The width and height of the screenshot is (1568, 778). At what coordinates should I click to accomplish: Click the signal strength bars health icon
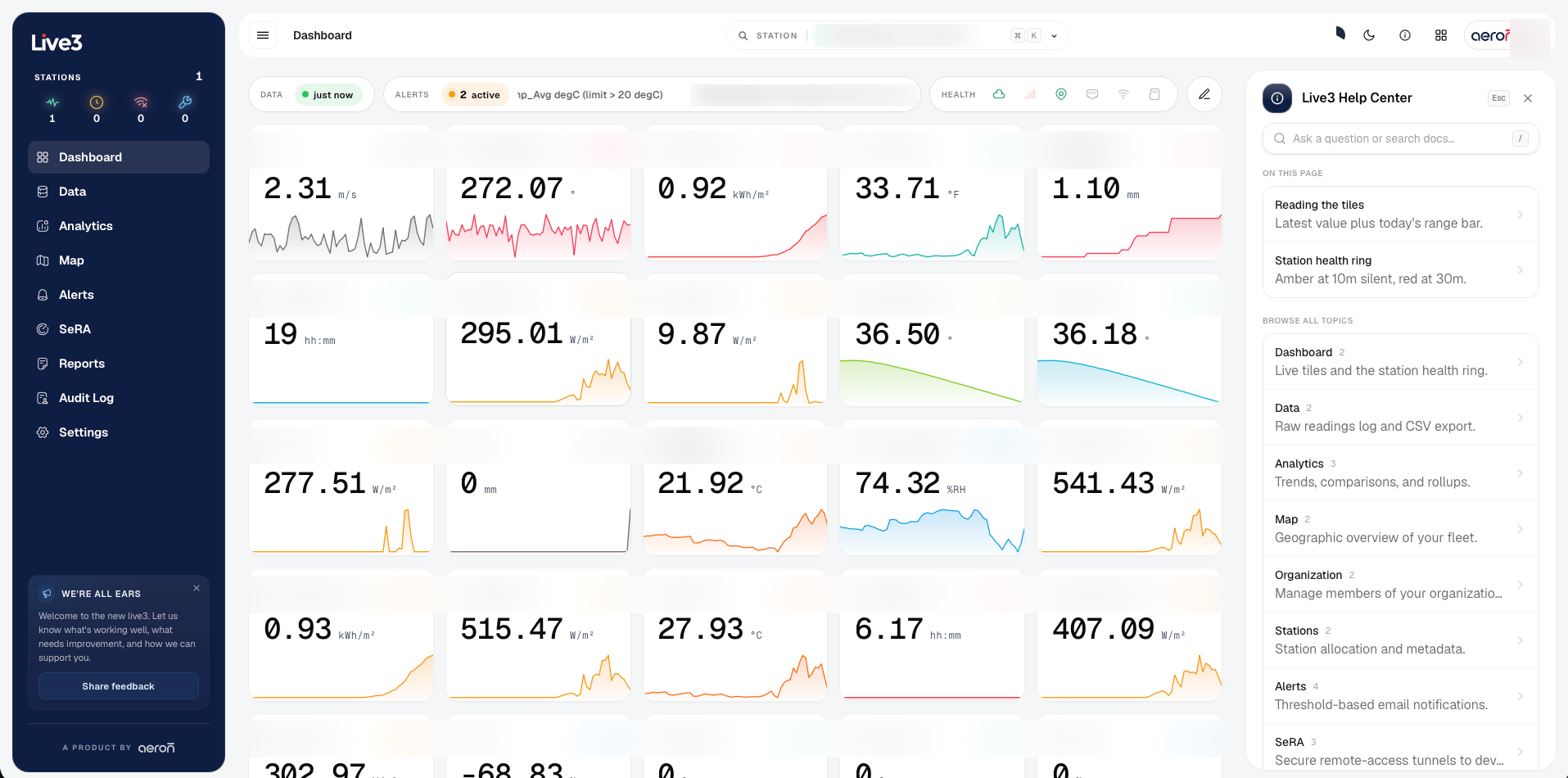pos(1030,94)
